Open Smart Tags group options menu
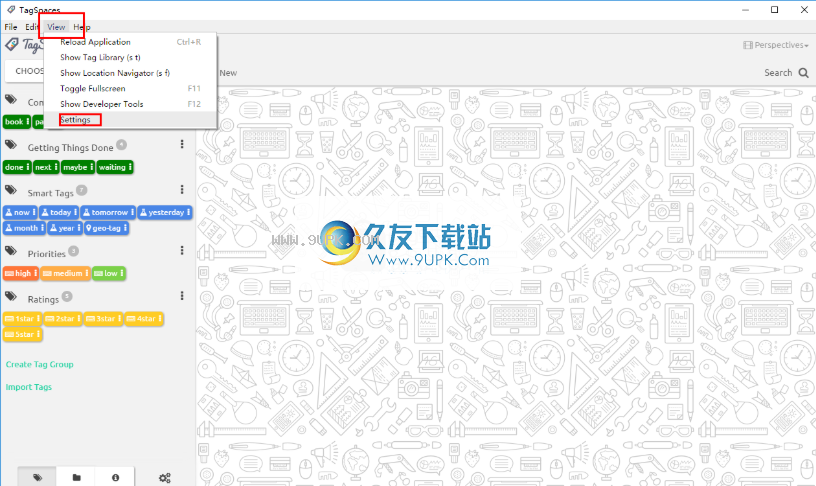 tap(182, 189)
